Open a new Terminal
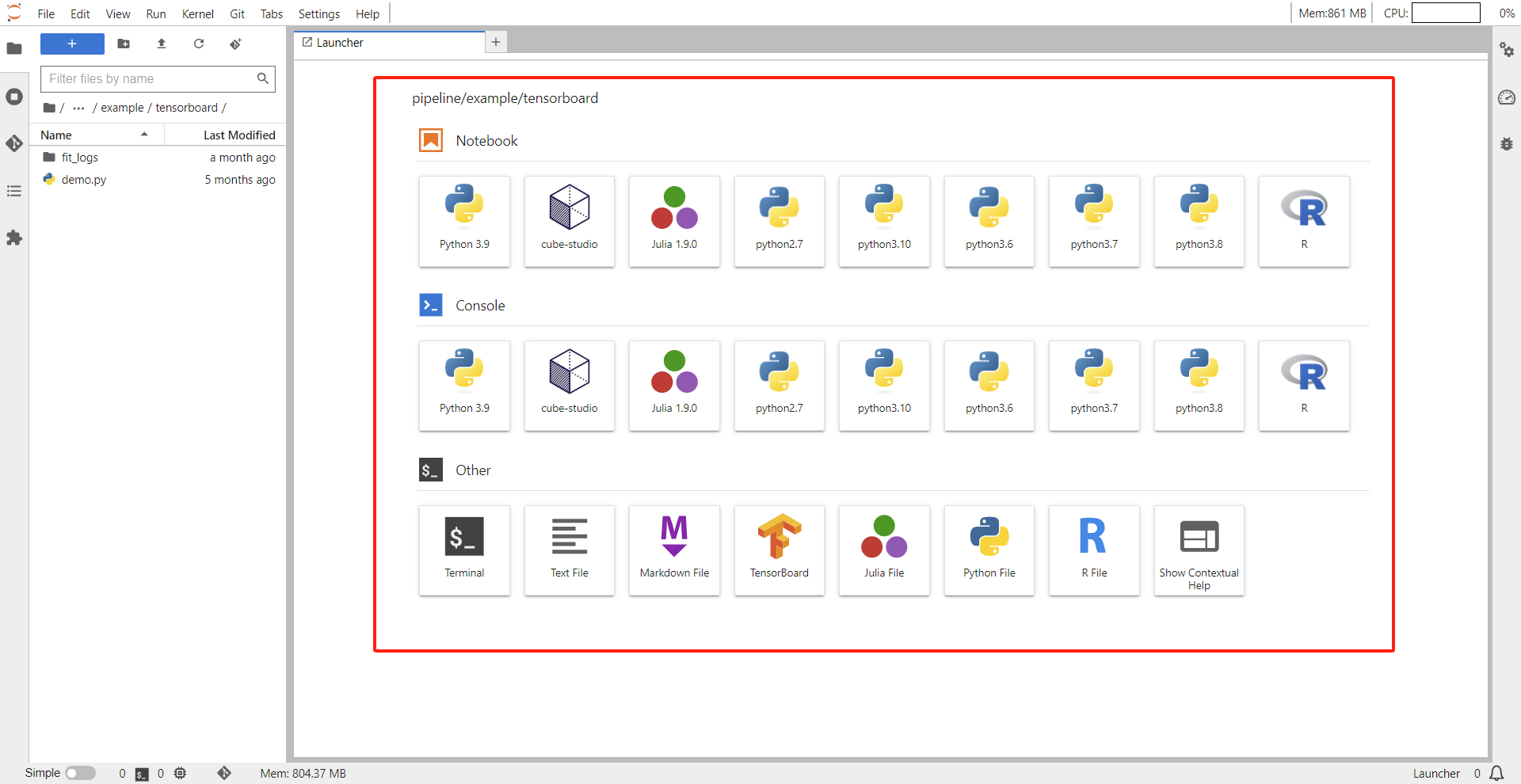 tap(464, 550)
